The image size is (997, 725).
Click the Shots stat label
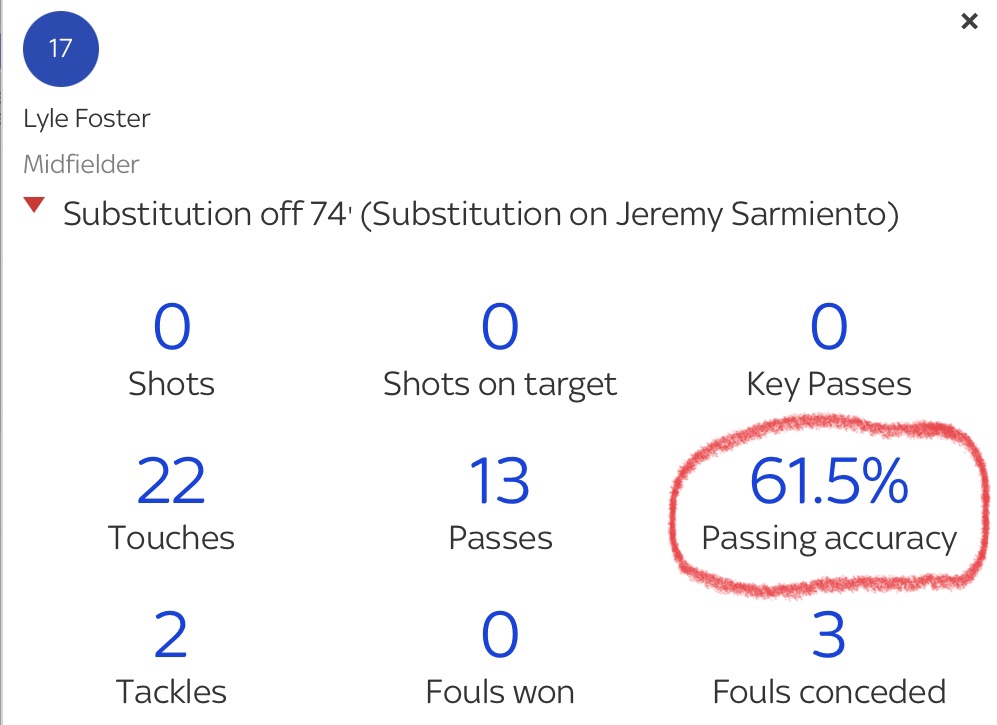click(171, 384)
